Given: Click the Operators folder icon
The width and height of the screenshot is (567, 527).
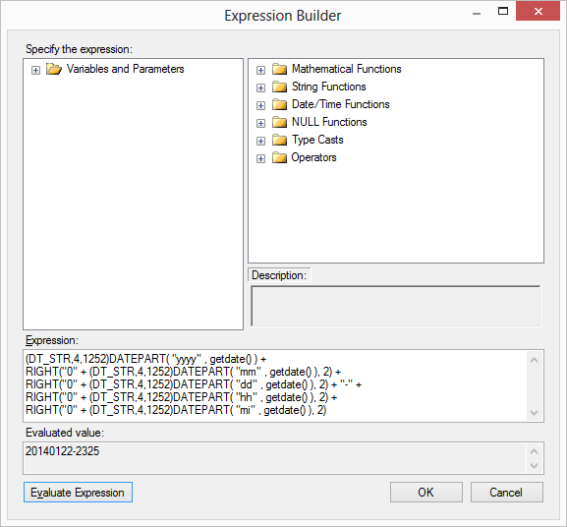Looking at the screenshot, I should tap(279, 157).
